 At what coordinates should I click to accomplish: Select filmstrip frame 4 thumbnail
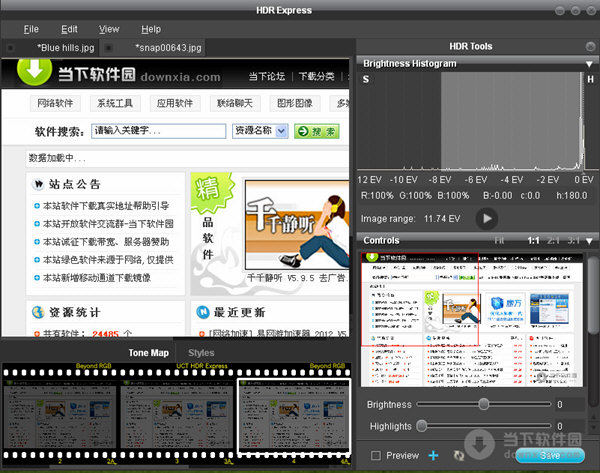click(294, 414)
